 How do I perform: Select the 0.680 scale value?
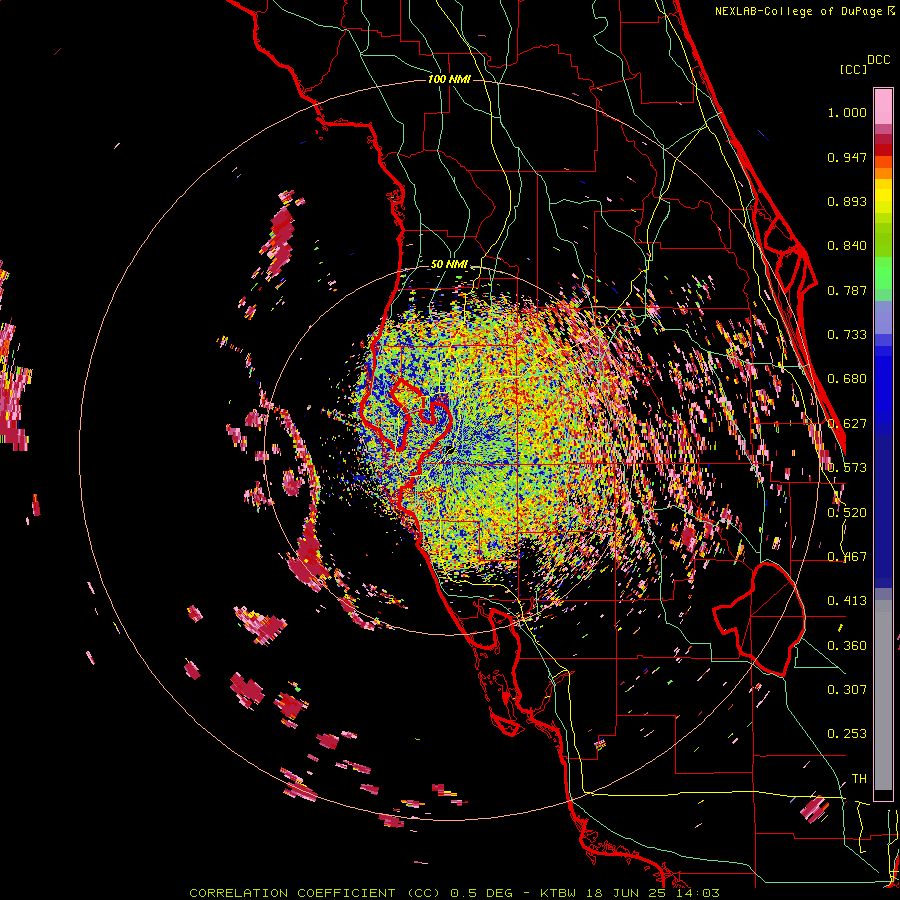point(847,379)
